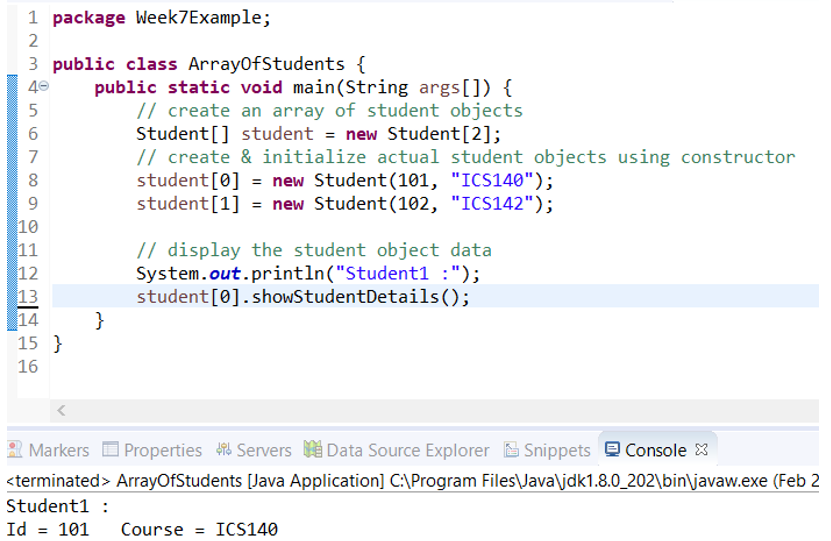Click the blue range indicator beside line 10
Screen dimensions: 831x541
12,227
